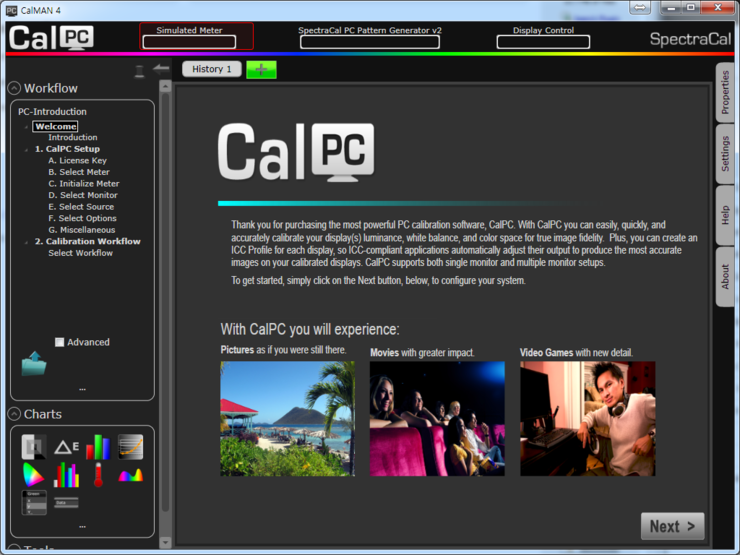Enable the Advanced checkbox
The width and height of the screenshot is (740, 555).
click(x=59, y=342)
